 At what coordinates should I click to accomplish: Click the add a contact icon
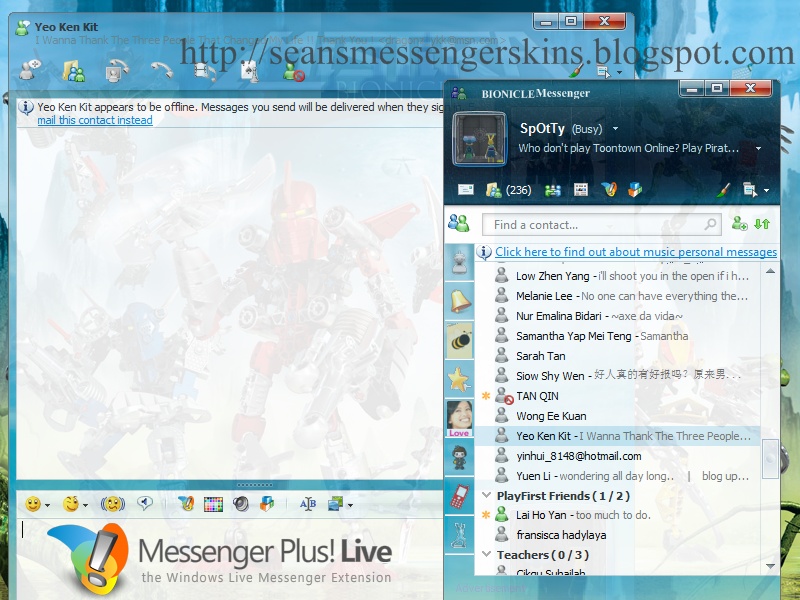739,223
